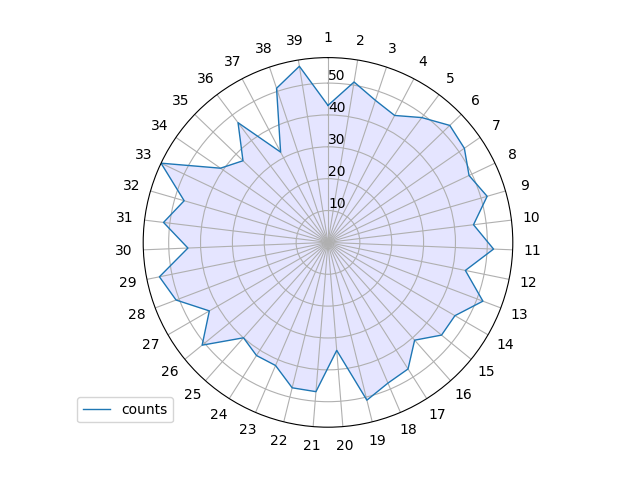Viewport: 640px width, 480px height.
Task: Click the data peak at spoke 33
Action: tap(162, 164)
